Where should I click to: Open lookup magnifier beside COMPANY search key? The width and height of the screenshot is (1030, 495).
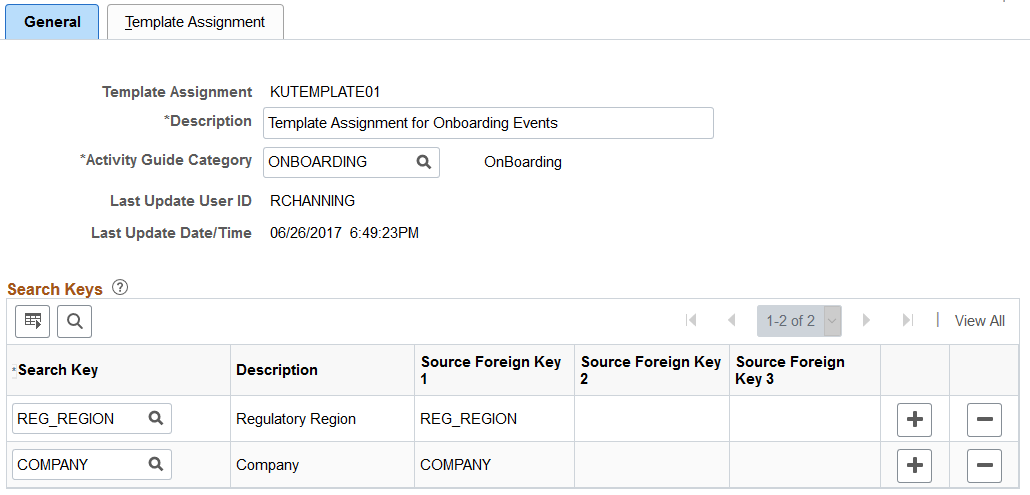pyautogui.click(x=155, y=465)
